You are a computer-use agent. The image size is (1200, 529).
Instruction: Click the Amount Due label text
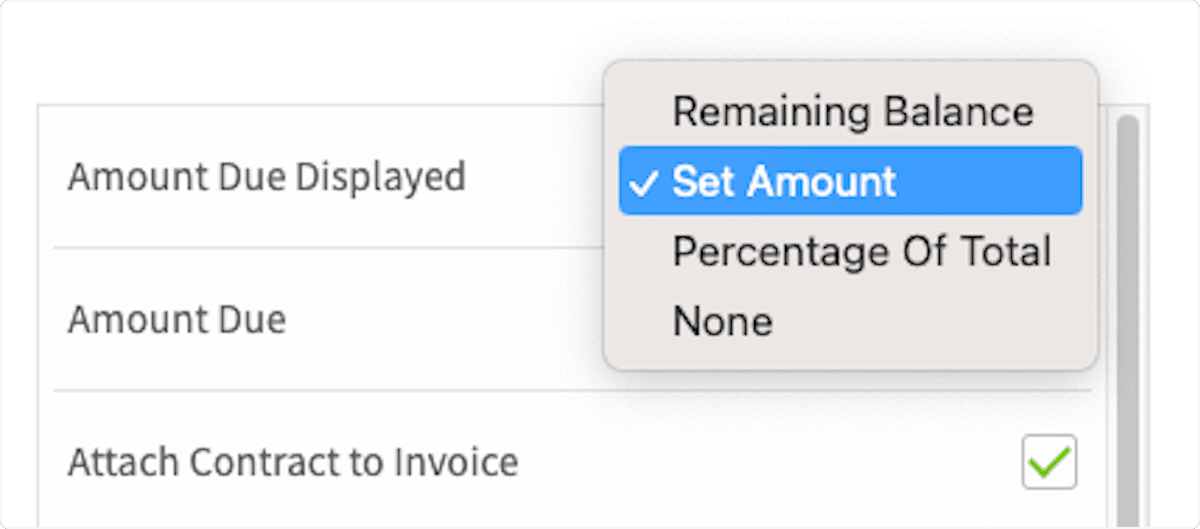pos(177,320)
